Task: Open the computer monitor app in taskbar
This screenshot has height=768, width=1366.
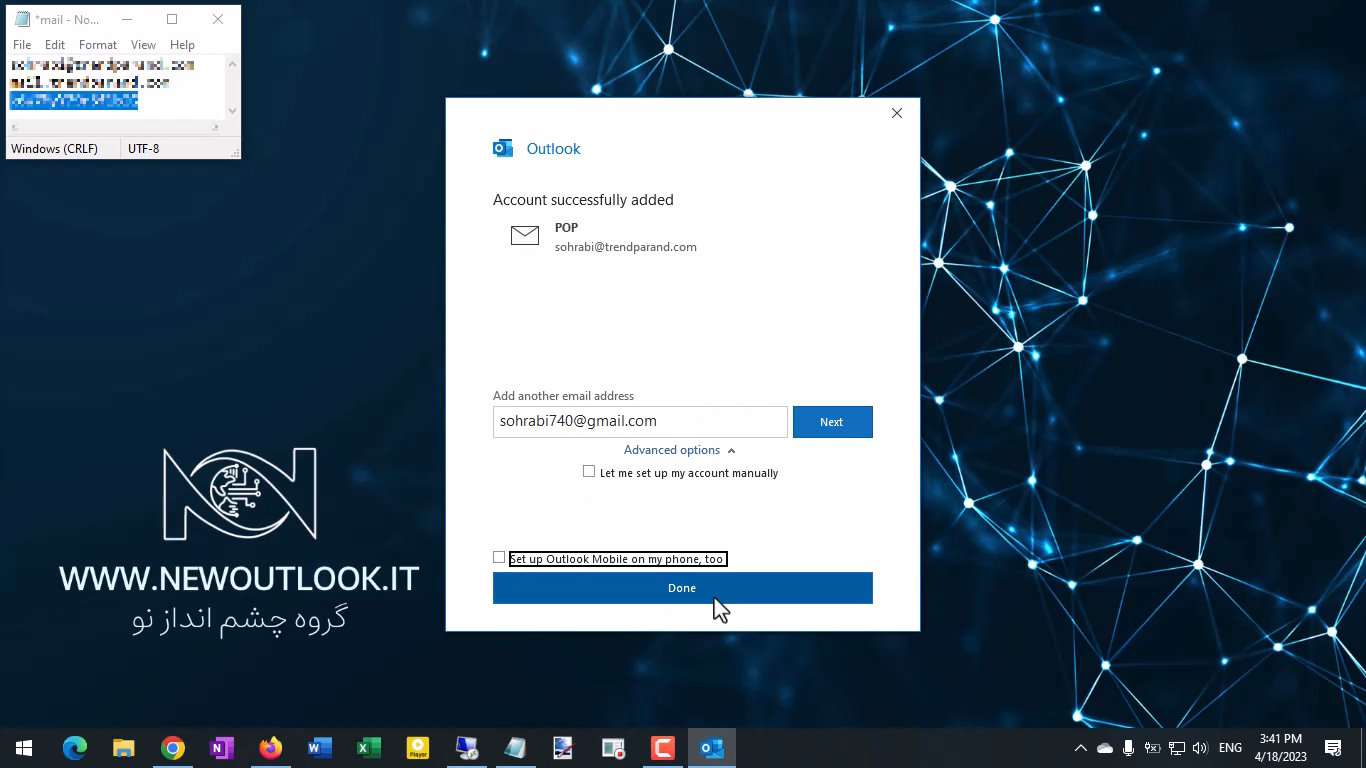Action: pos(466,748)
